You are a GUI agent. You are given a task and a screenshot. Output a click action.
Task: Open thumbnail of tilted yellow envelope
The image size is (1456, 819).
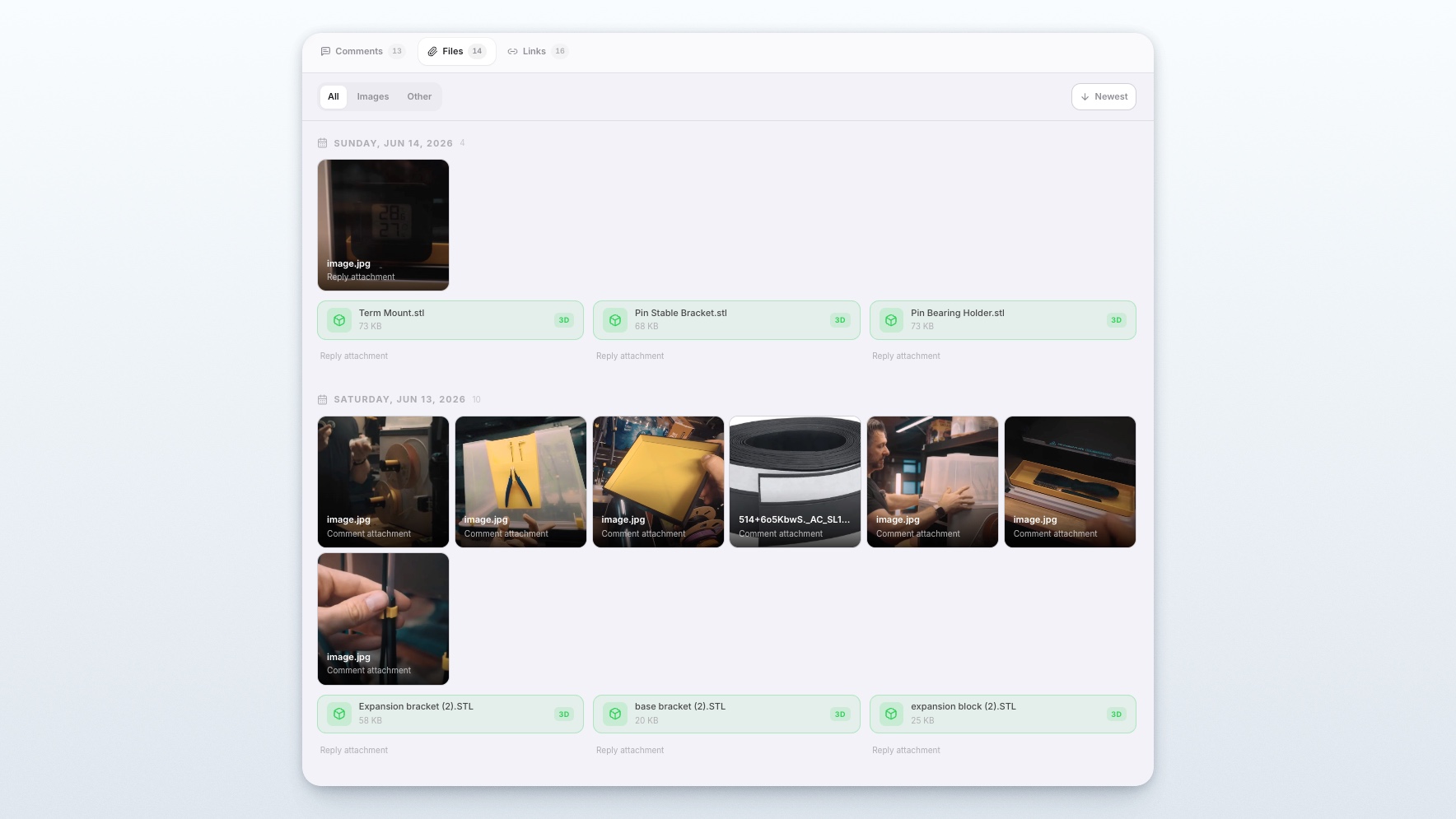coord(658,482)
